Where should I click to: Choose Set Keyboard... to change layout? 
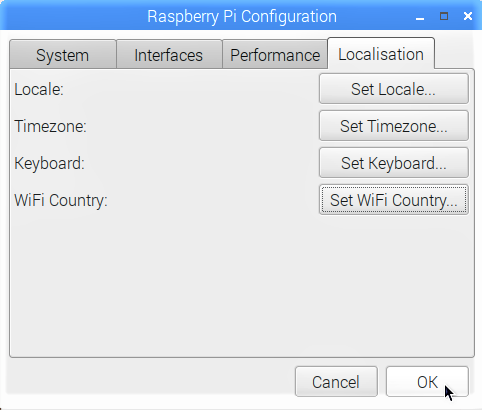394,163
